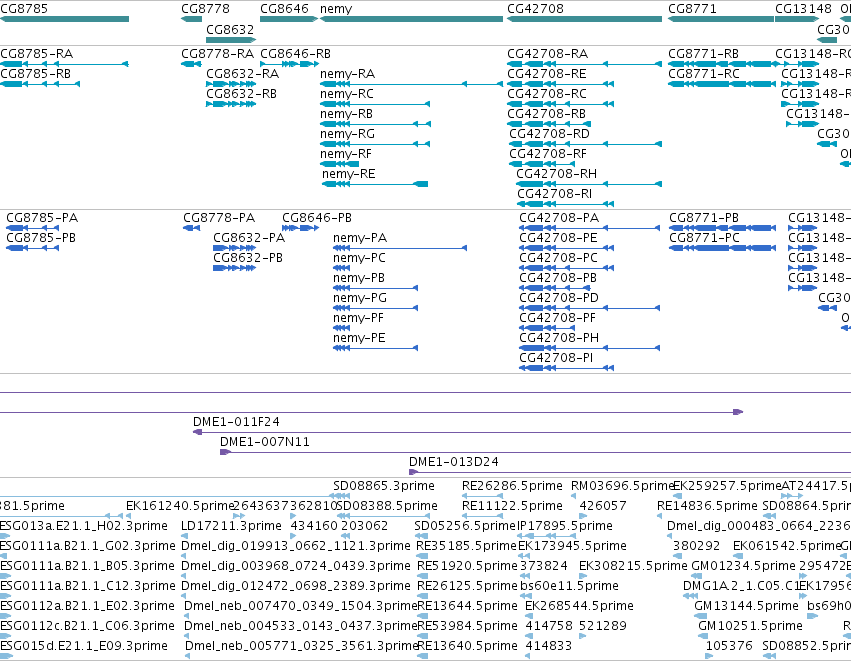Click protein nemy-PC
The width and height of the screenshot is (851, 661).
tap(341, 268)
